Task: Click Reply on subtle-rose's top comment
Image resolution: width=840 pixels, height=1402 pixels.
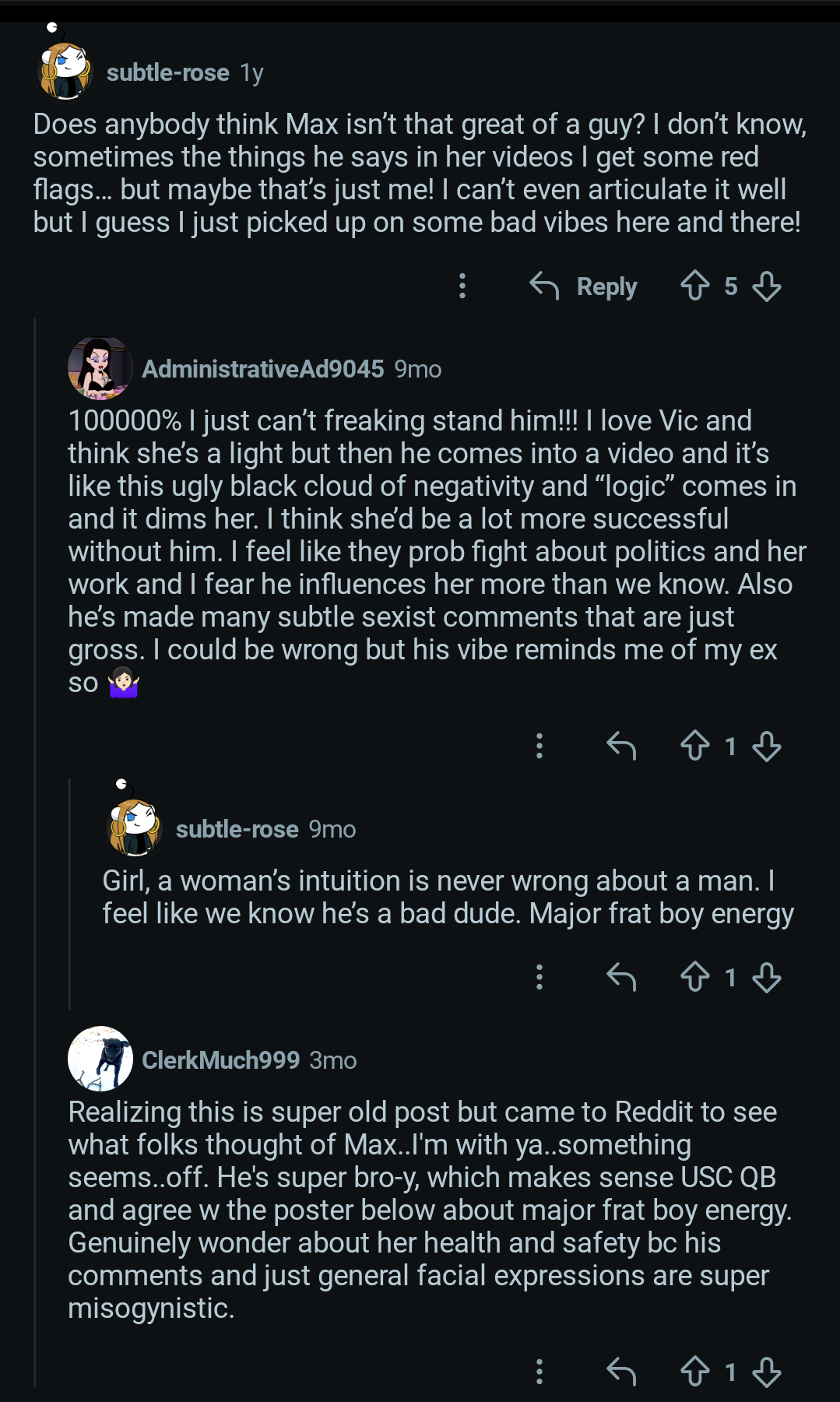Action: click(x=584, y=286)
